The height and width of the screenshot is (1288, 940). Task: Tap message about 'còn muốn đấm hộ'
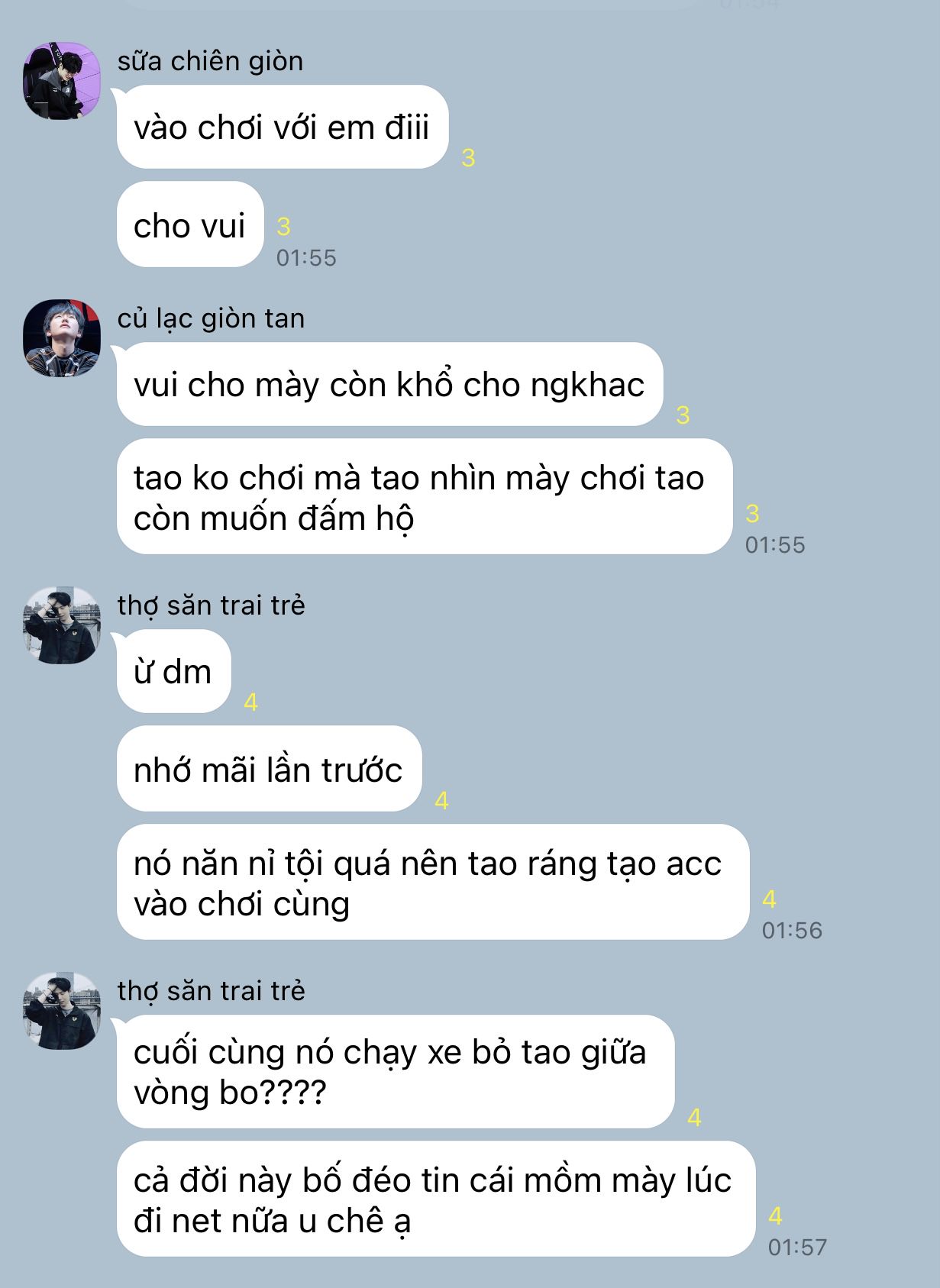[x=424, y=497]
